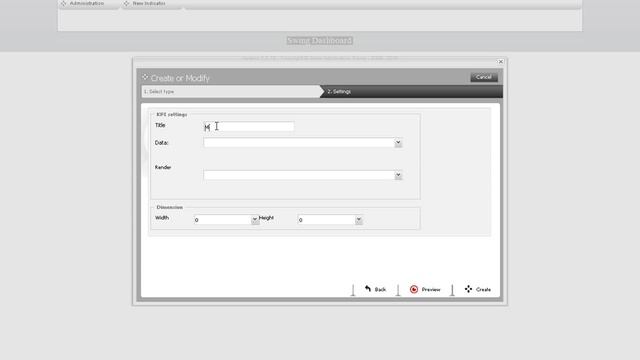Screen dimensions: 640x360
Task: Click the Render field label
Action: coord(163,167)
